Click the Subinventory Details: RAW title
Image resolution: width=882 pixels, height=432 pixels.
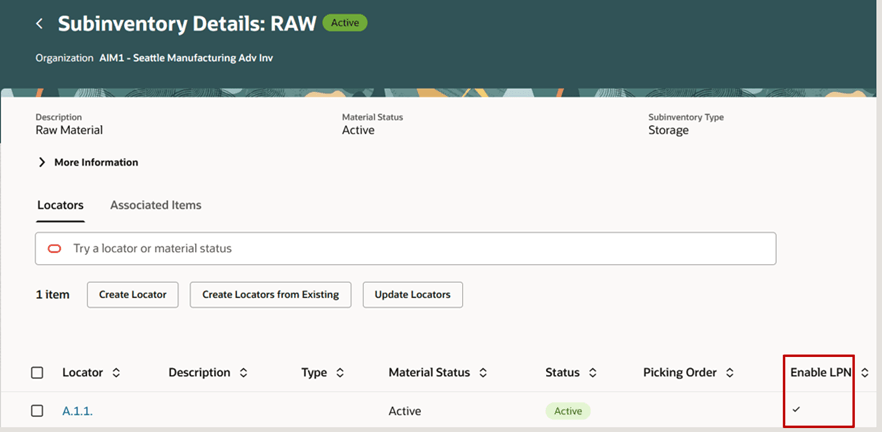tap(187, 24)
